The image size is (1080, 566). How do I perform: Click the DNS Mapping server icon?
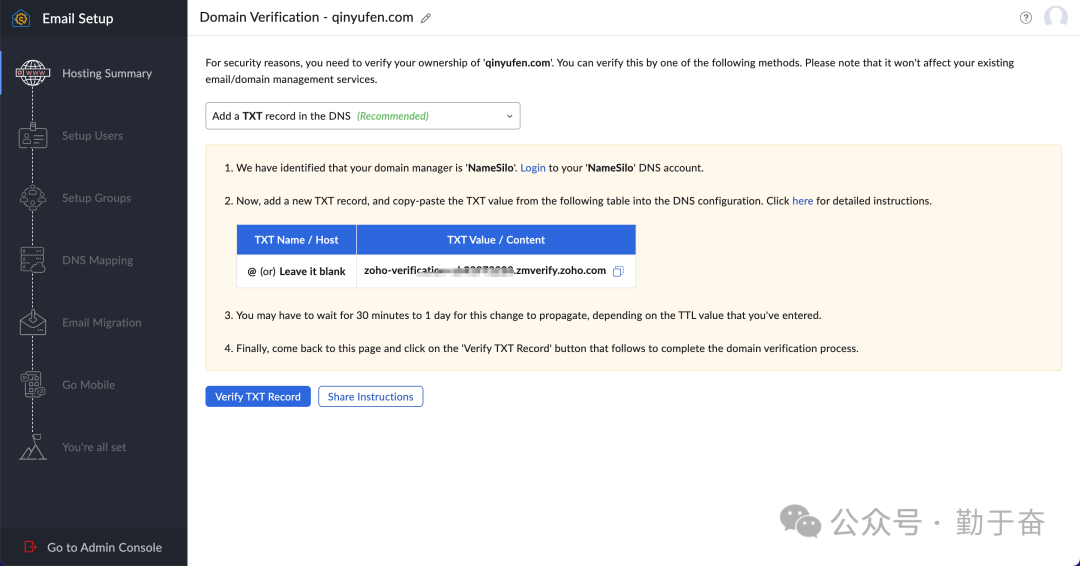pyautogui.click(x=33, y=260)
